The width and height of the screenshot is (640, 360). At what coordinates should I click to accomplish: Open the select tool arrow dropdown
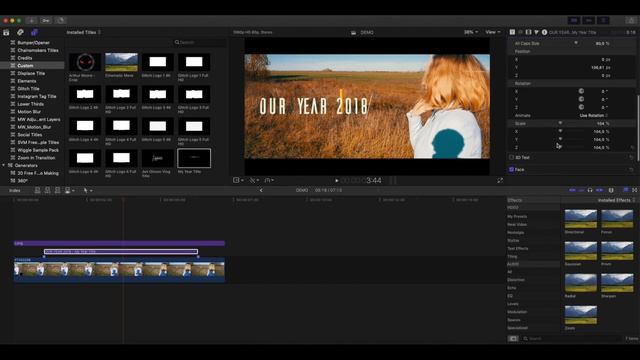pyautogui.click(x=87, y=190)
